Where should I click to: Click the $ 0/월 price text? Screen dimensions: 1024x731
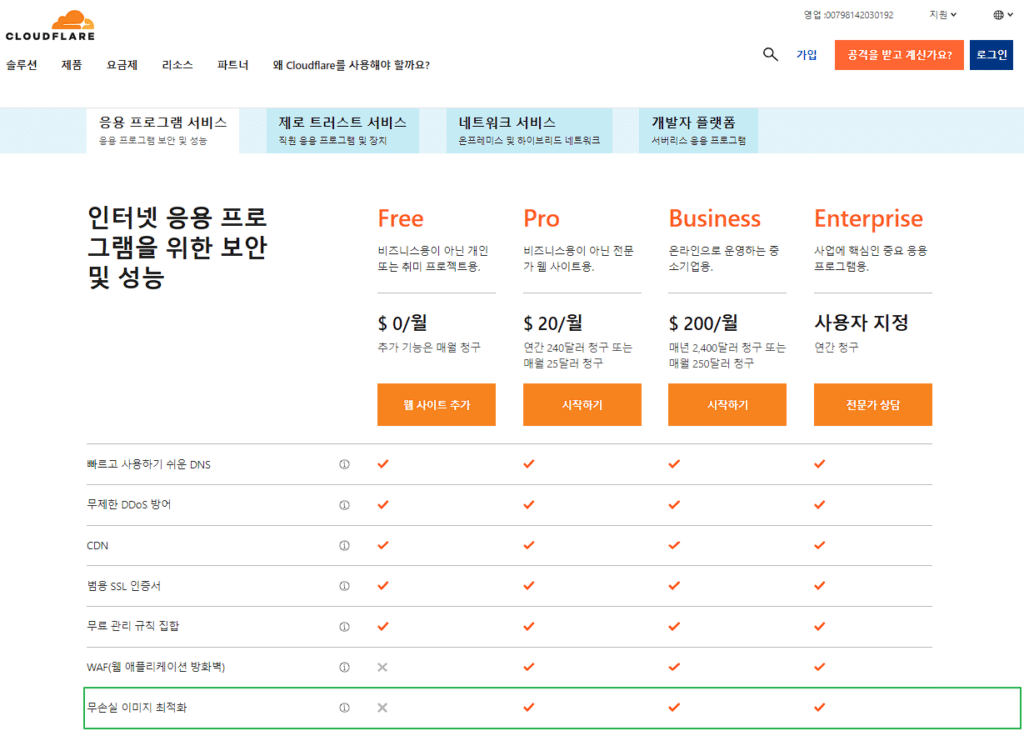[x=402, y=322]
